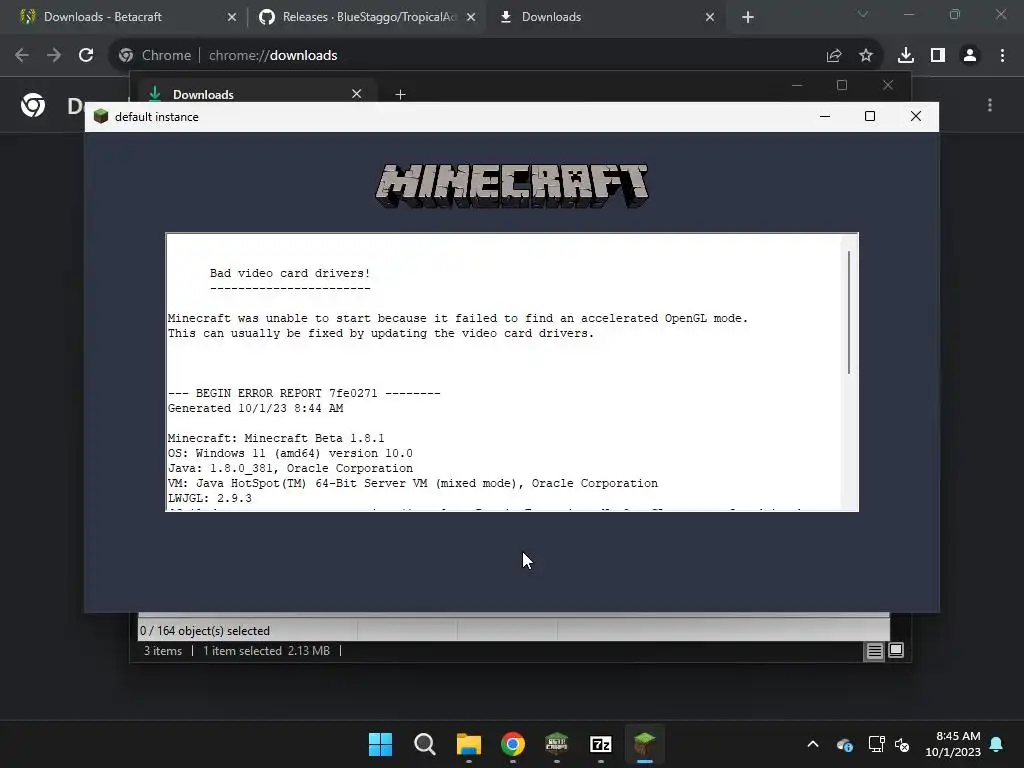Select Downloads tab in File Explorer window

tap(255, 94)
